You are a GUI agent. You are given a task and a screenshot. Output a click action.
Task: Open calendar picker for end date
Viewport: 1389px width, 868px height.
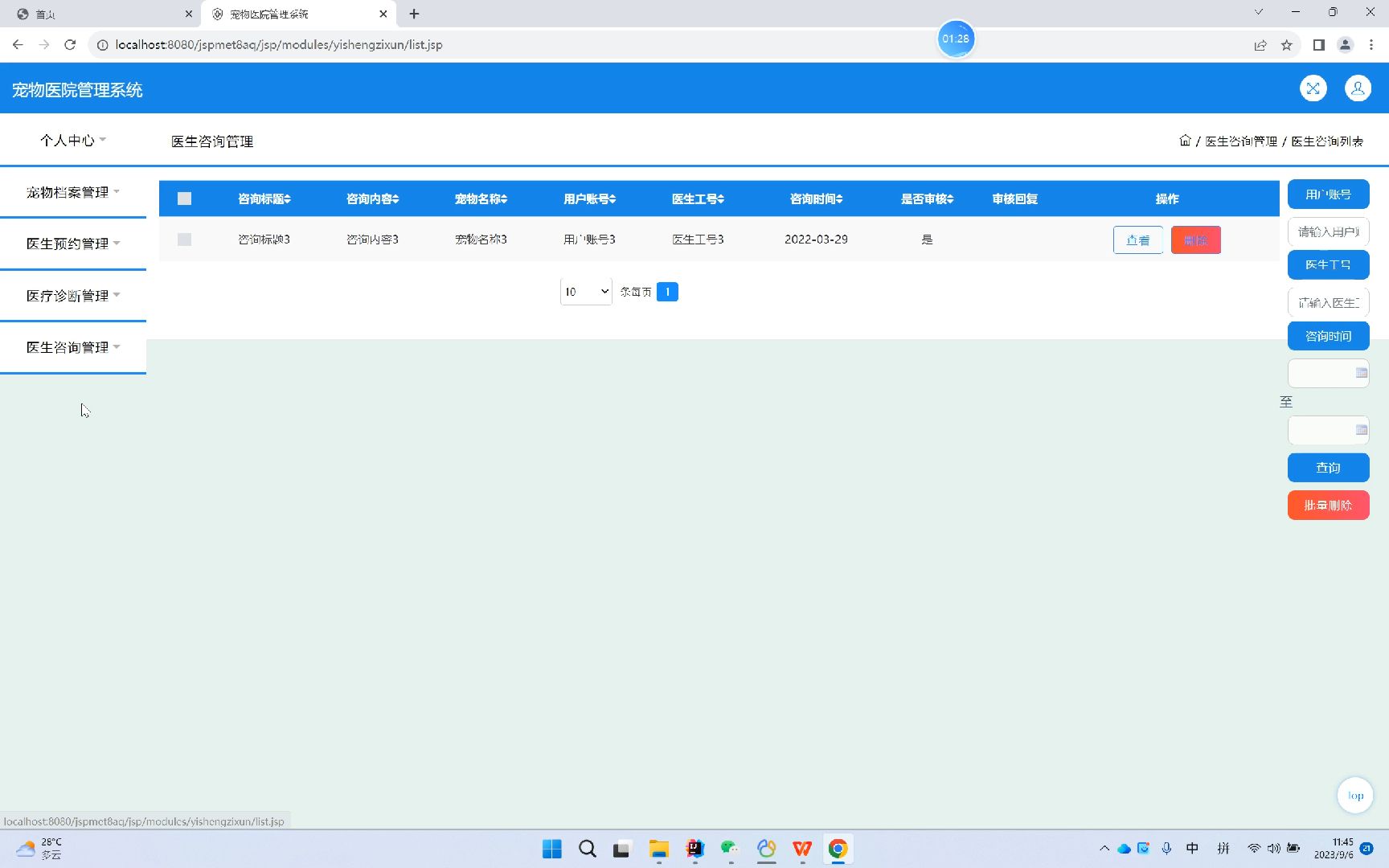(x=1361, y=430)
